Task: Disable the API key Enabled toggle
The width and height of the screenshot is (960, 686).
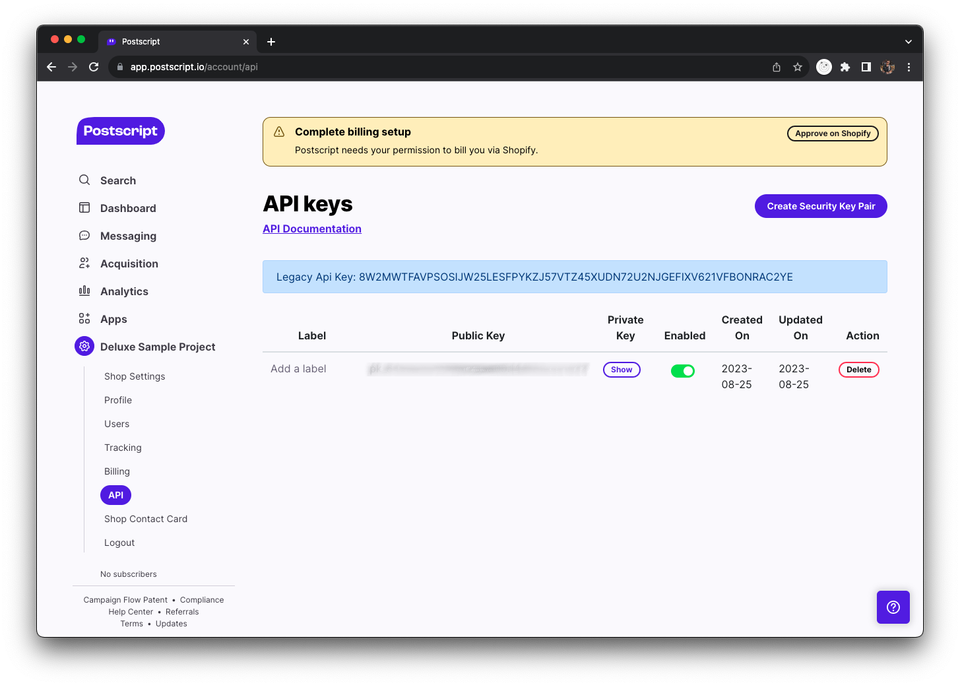Action: (x=683, y=371)
